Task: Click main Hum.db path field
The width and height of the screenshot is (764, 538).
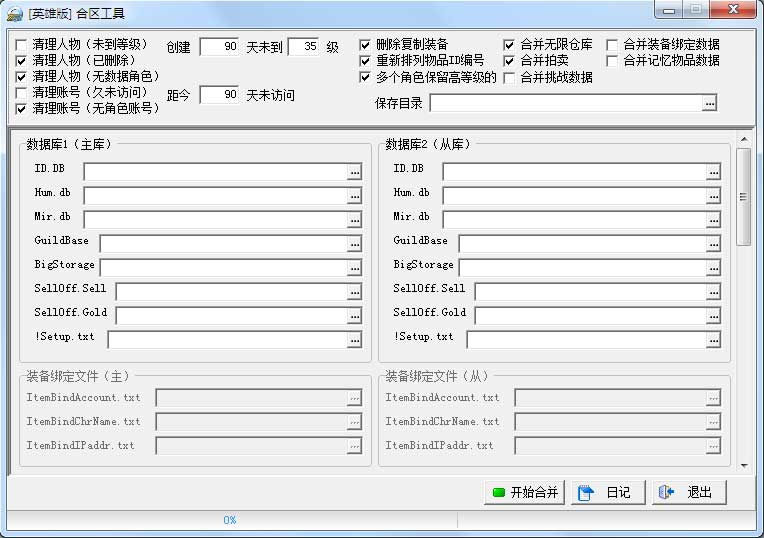Action: [x=215, y=196]
